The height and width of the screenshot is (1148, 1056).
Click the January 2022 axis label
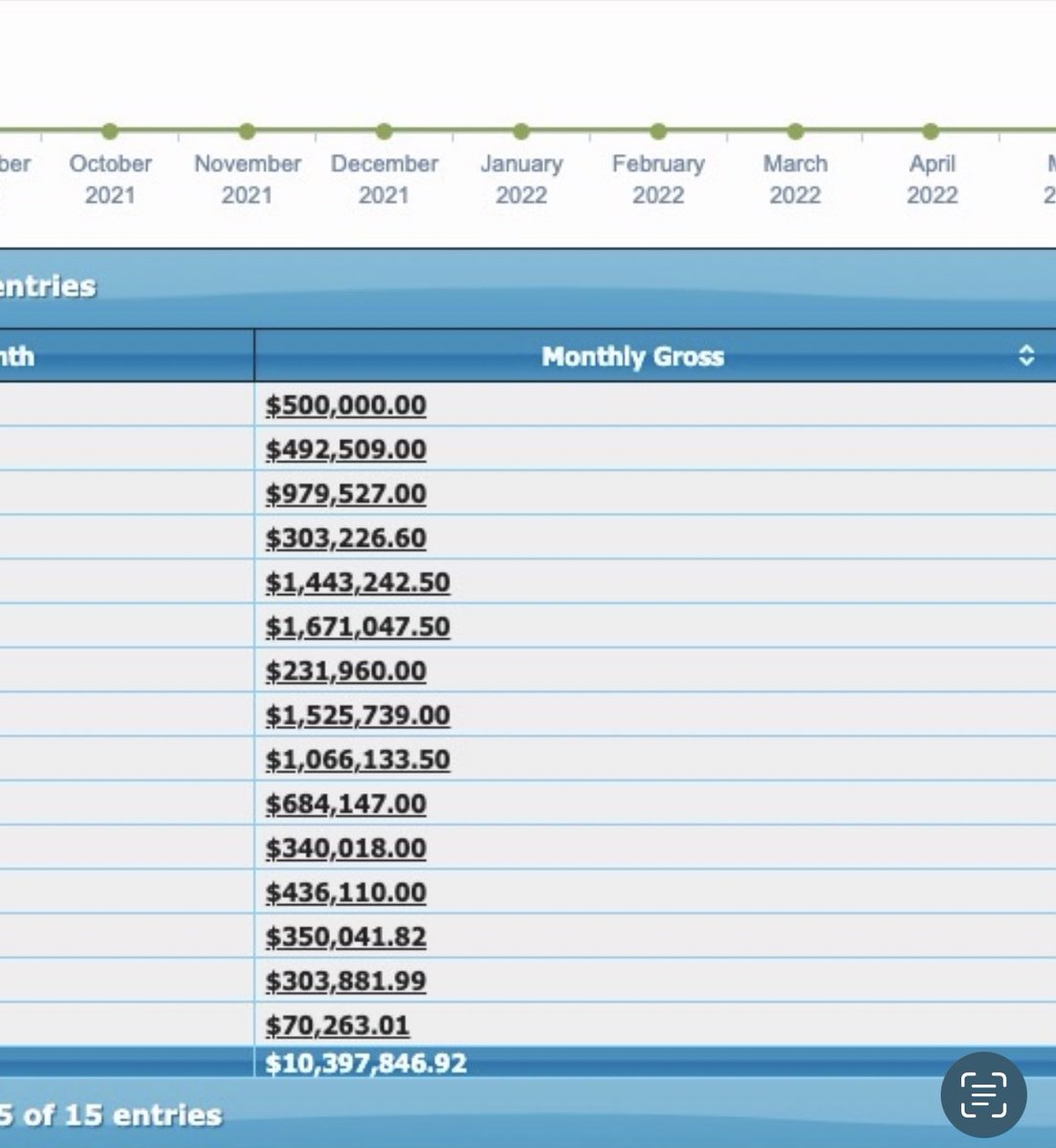point(521,179)
